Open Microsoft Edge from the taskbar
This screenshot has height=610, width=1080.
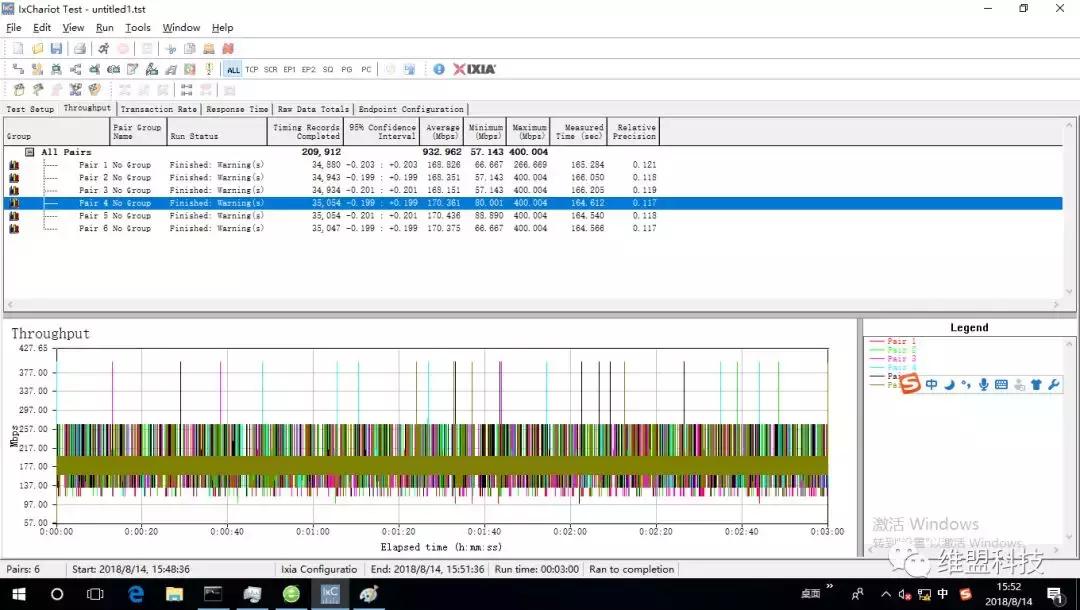coord(134,594)
